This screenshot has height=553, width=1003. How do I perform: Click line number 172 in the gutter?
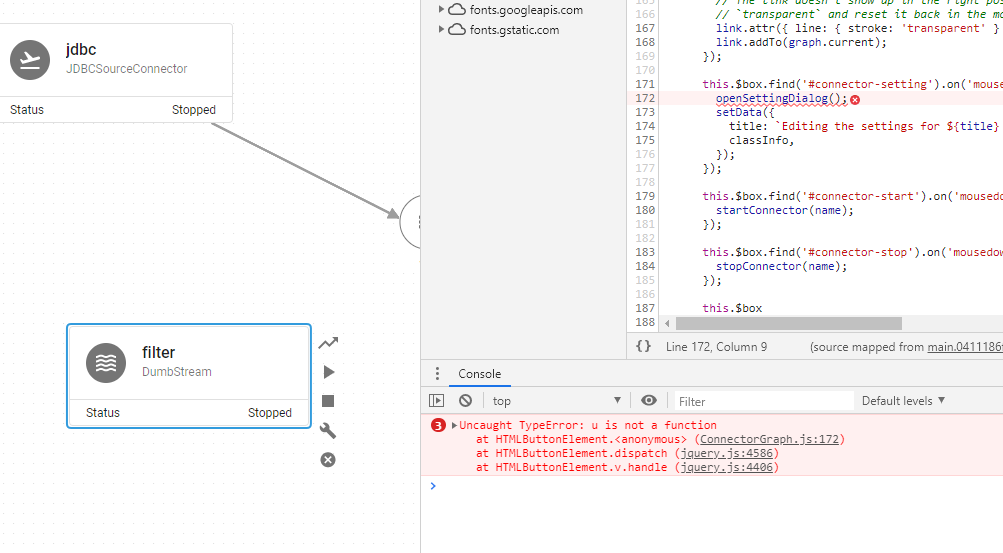coord(645,98)
